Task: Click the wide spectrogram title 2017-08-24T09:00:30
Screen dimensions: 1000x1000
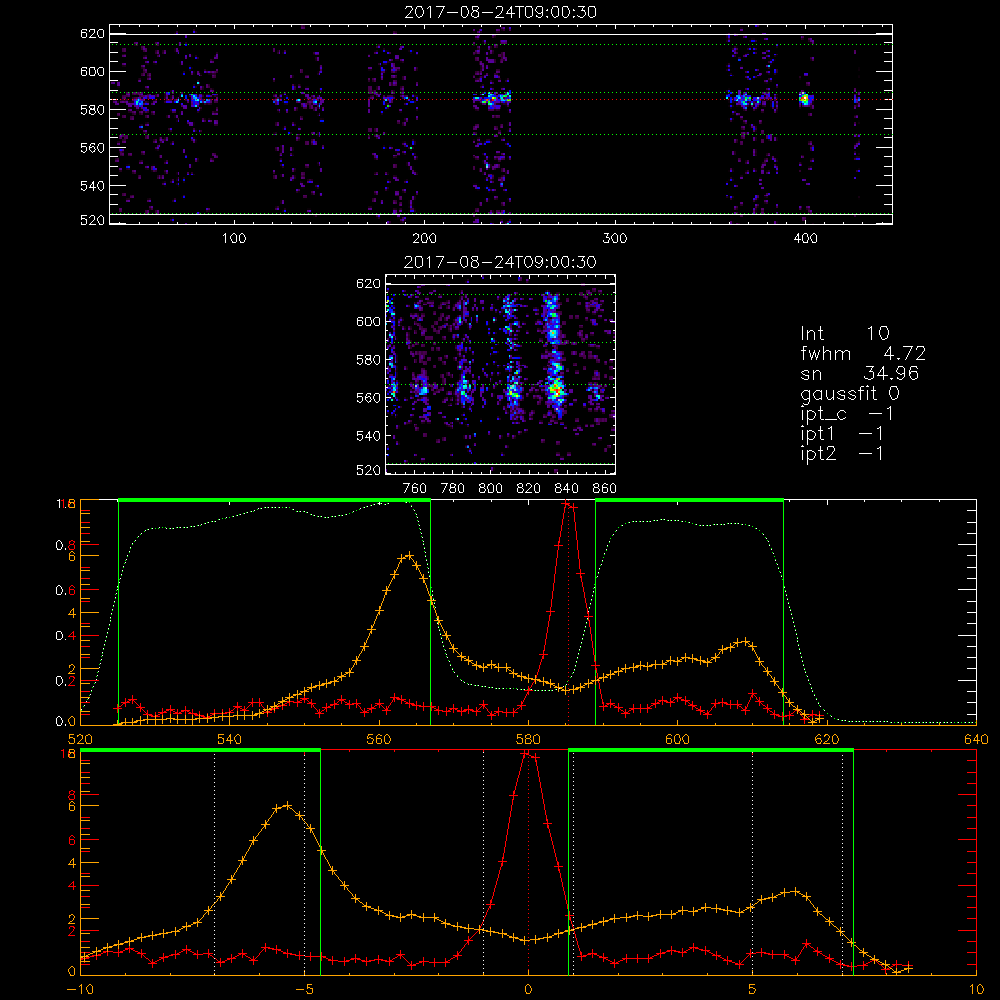Action: click(x=501, y=12)
